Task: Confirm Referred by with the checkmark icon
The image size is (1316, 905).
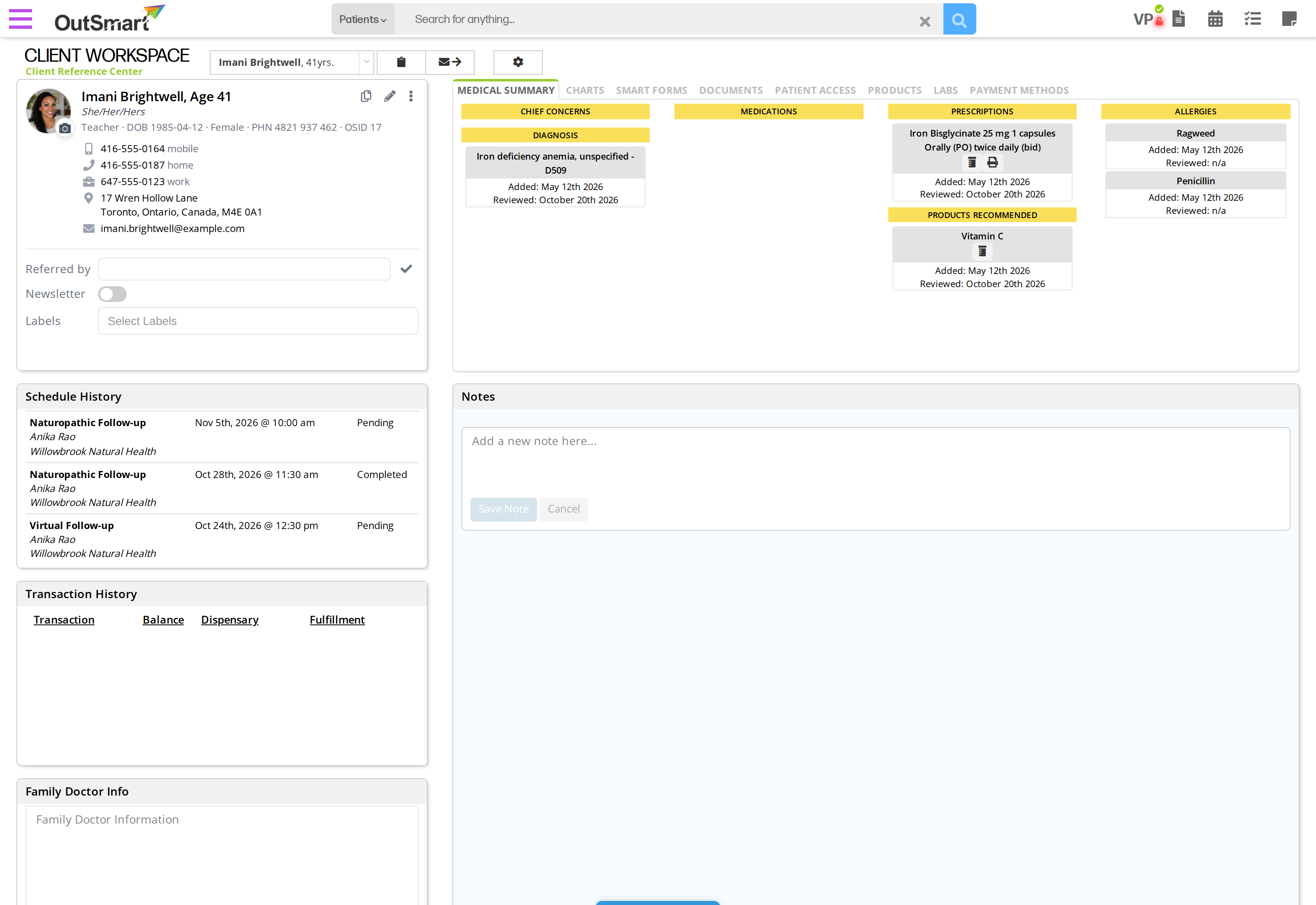Action: point(406,269)
